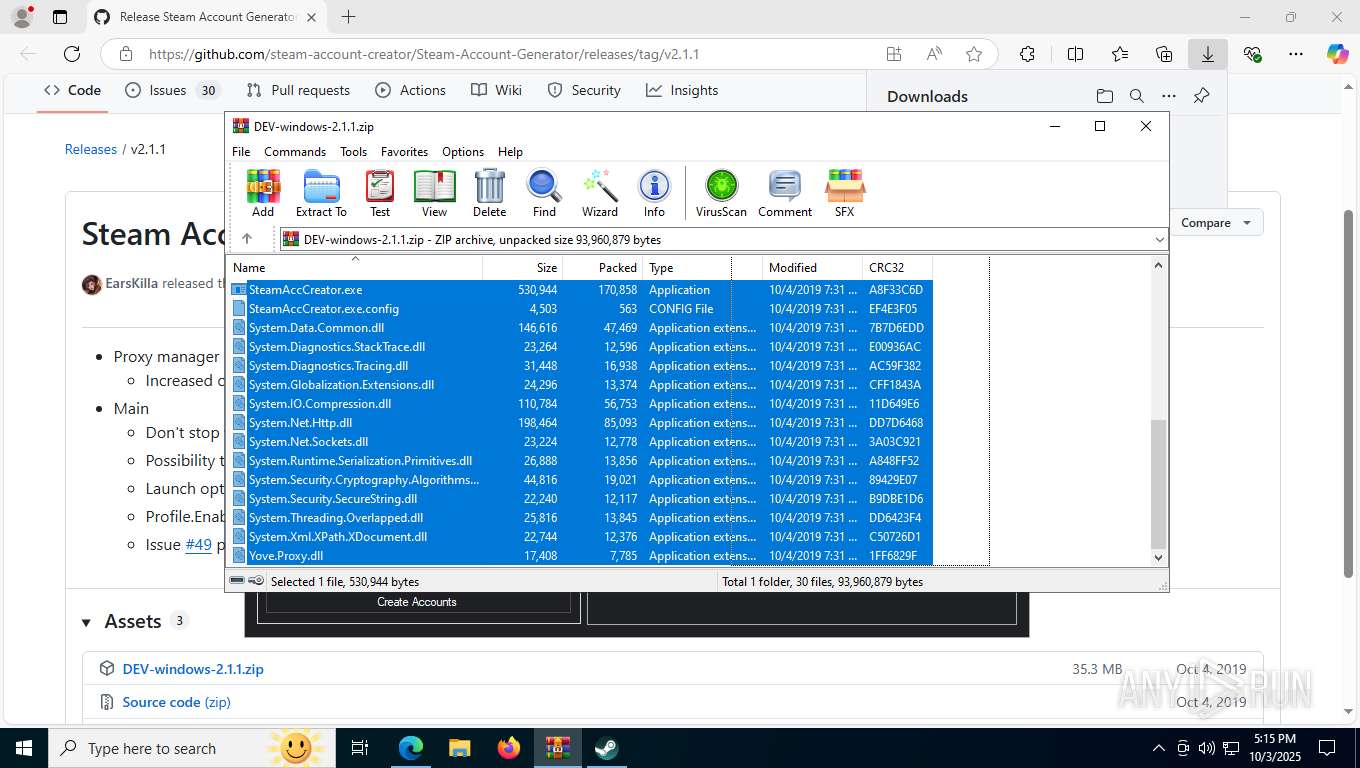This screenshot has width=1360, height=768.
Task: Select the System.Net.Http.dll row
Action: [580, 423]
